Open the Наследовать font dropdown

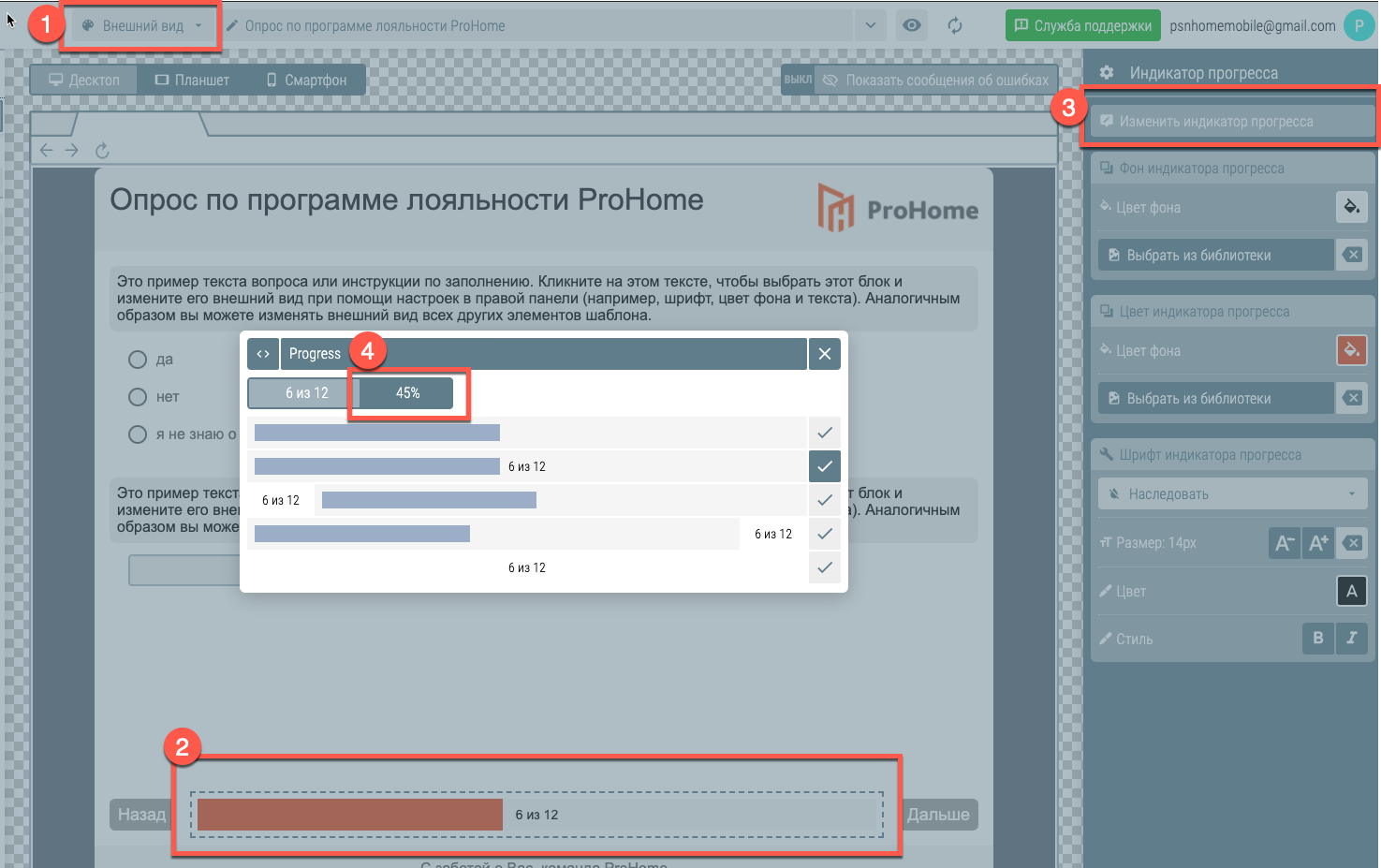tap(1232, 493)
